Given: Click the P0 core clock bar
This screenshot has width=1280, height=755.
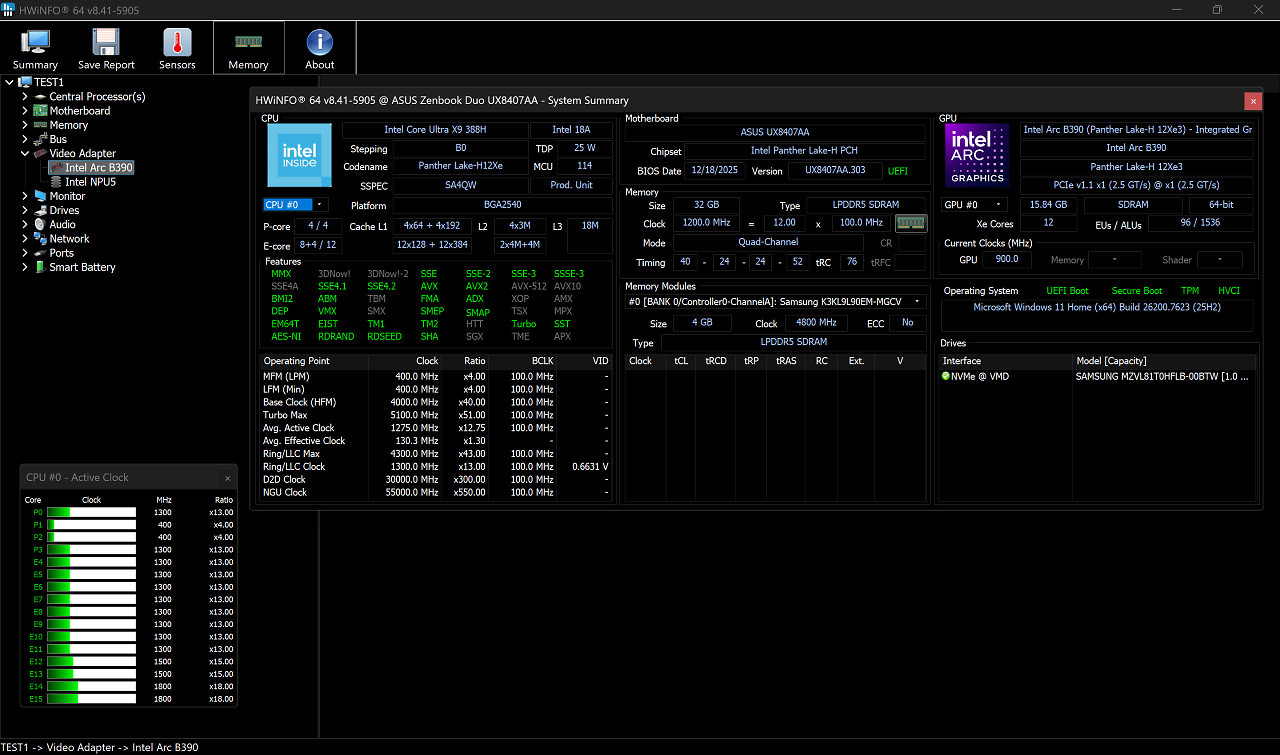Looking at the screenshot, I should click(91, 512).
